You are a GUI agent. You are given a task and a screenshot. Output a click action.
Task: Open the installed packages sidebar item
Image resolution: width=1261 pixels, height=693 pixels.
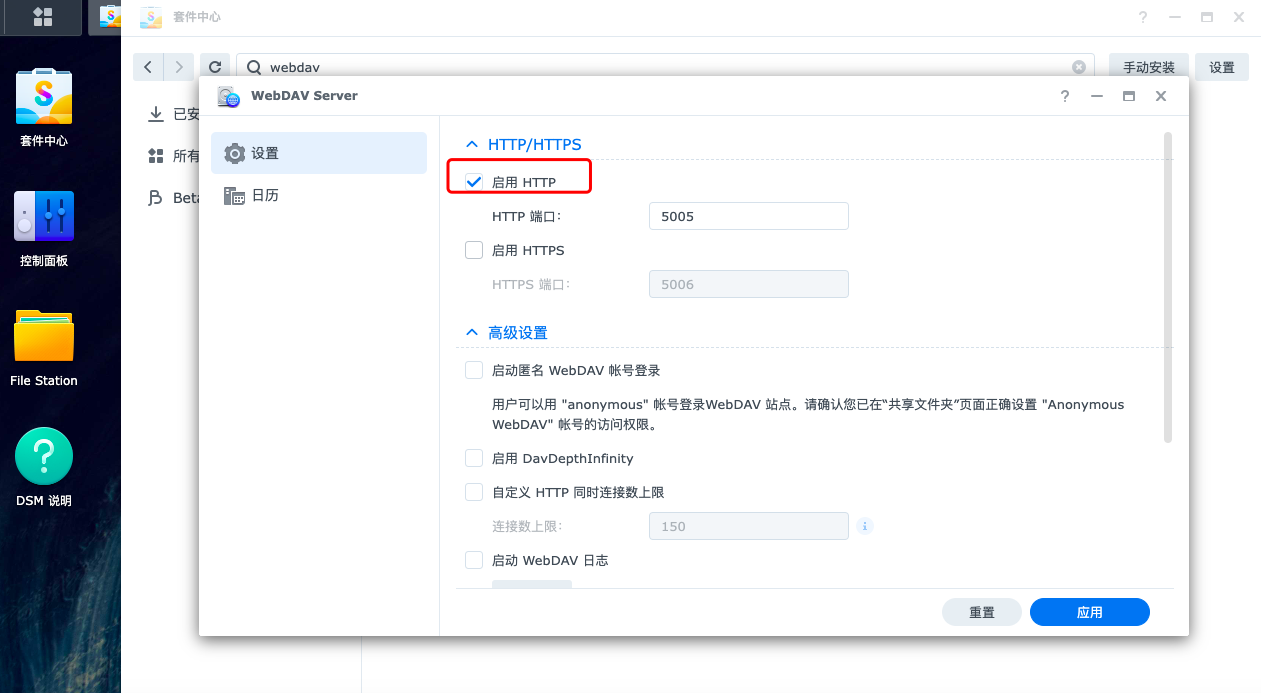(173, 114)
